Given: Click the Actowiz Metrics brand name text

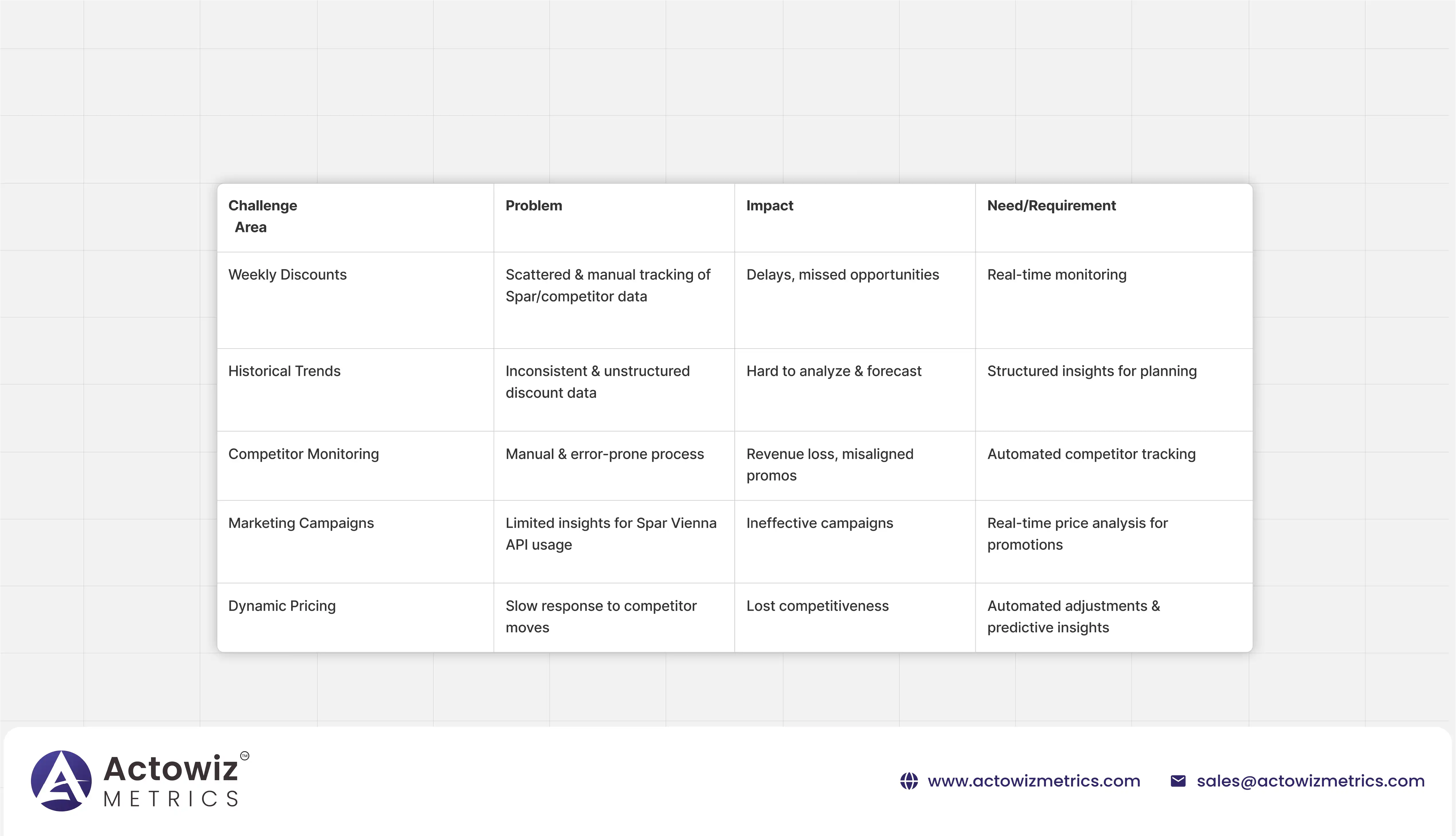Looking at the screenshot, I should point(171,781).
